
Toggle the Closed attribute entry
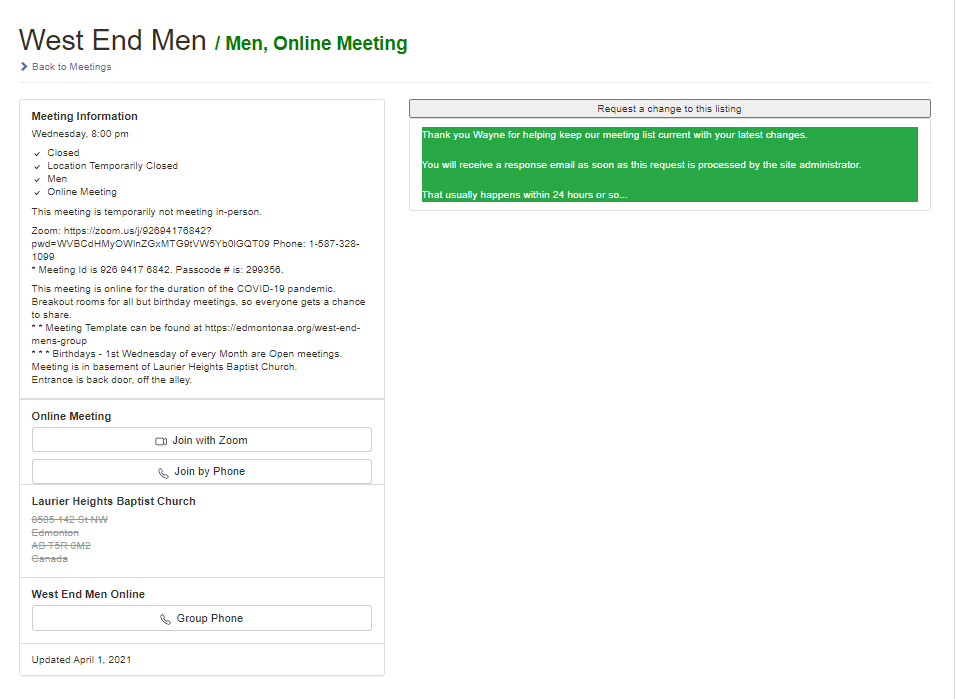pos(63,152)
